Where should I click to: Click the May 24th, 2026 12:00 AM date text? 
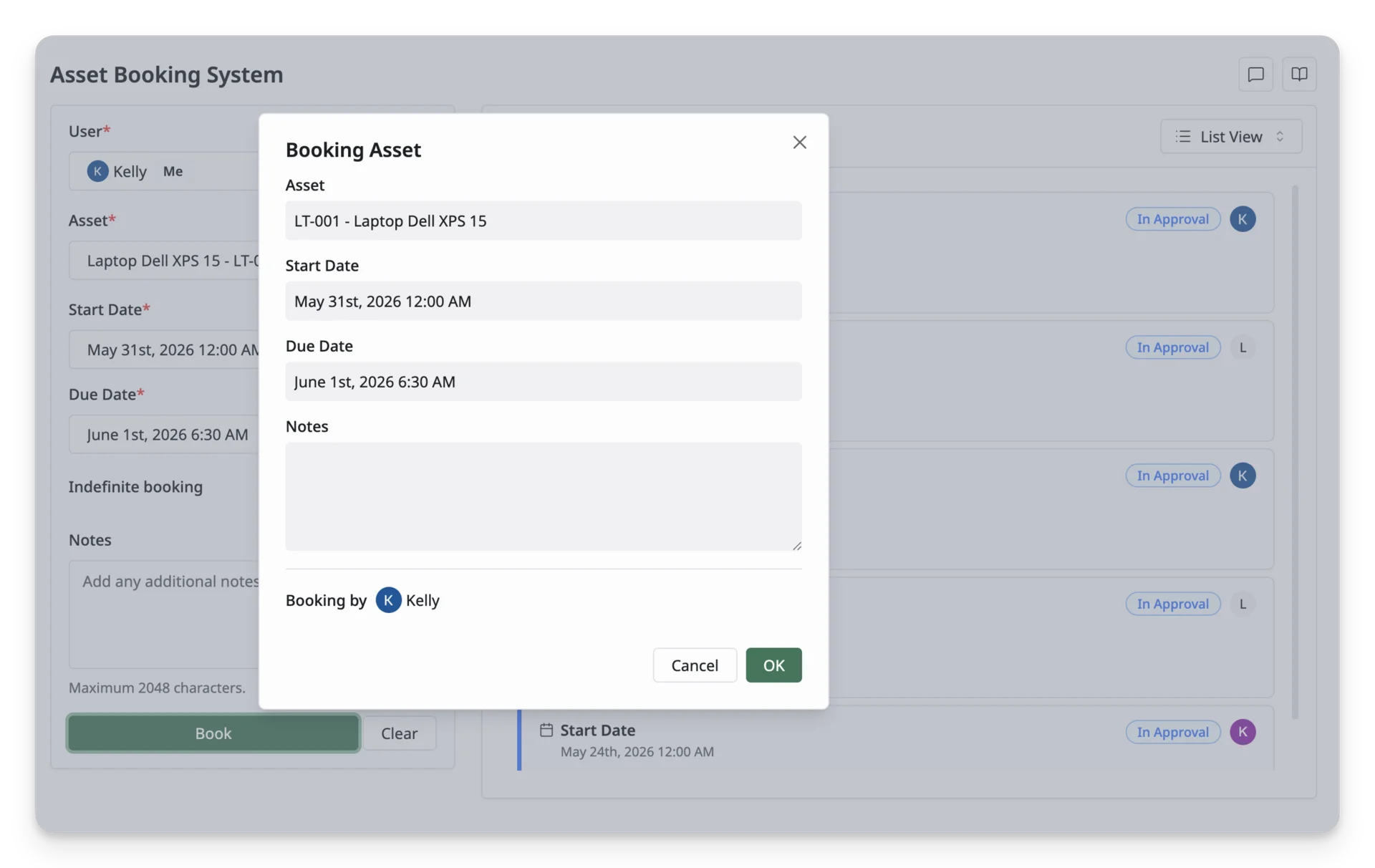(x=637, y=751)
